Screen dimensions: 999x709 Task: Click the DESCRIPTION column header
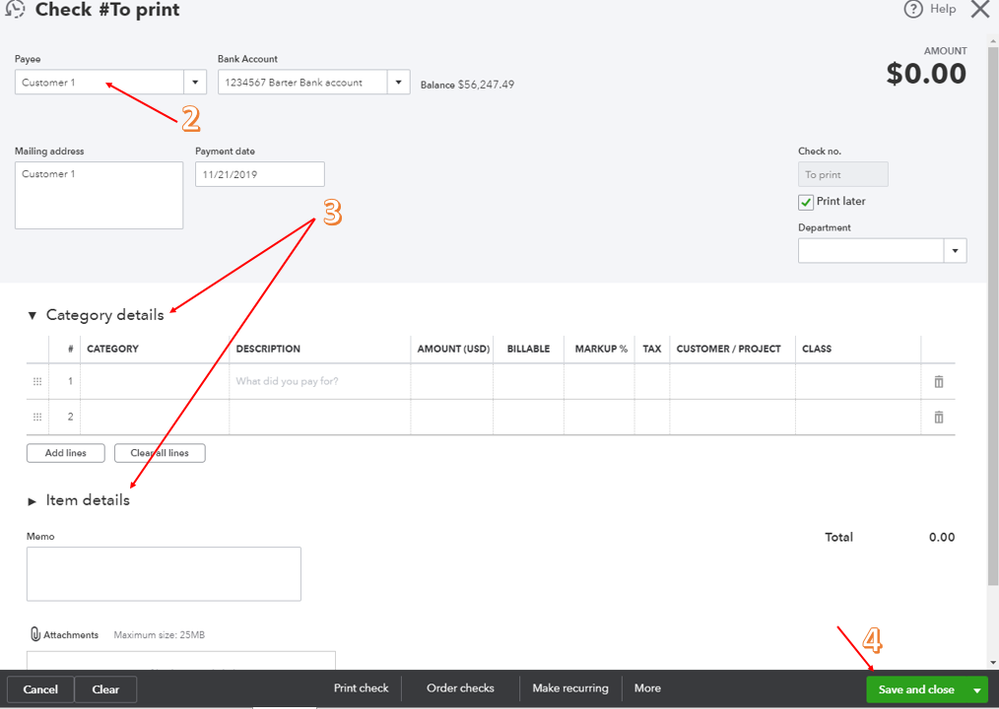coord(268,348)
